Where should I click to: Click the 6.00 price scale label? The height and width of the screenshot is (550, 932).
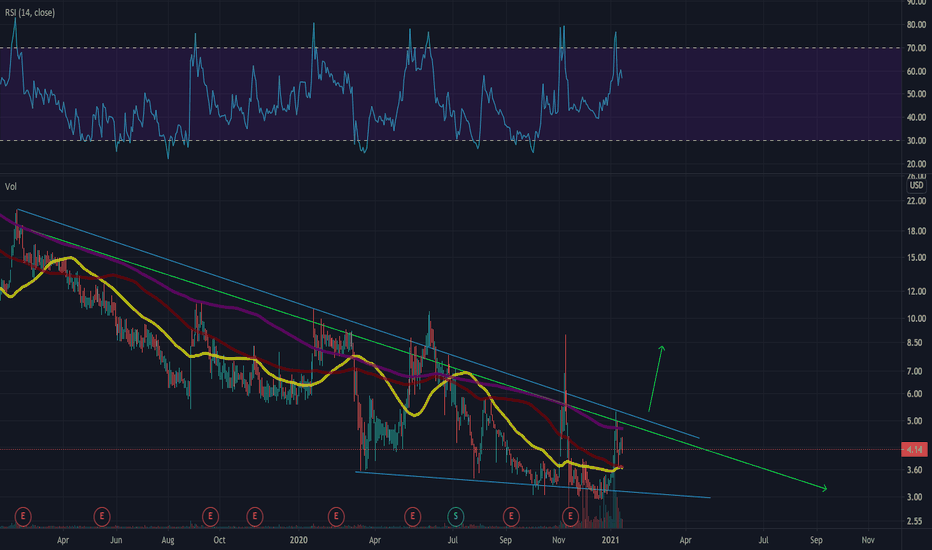click(917, 394)
